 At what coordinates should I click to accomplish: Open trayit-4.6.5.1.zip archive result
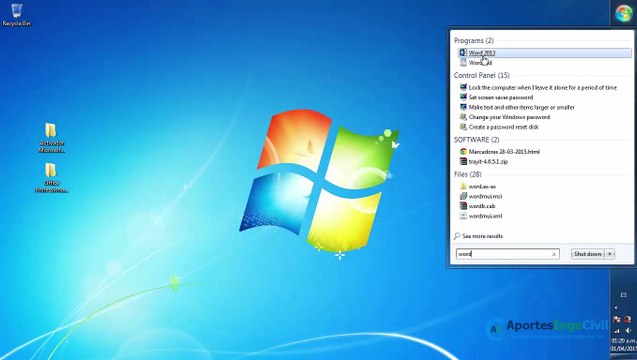point(484,161)
